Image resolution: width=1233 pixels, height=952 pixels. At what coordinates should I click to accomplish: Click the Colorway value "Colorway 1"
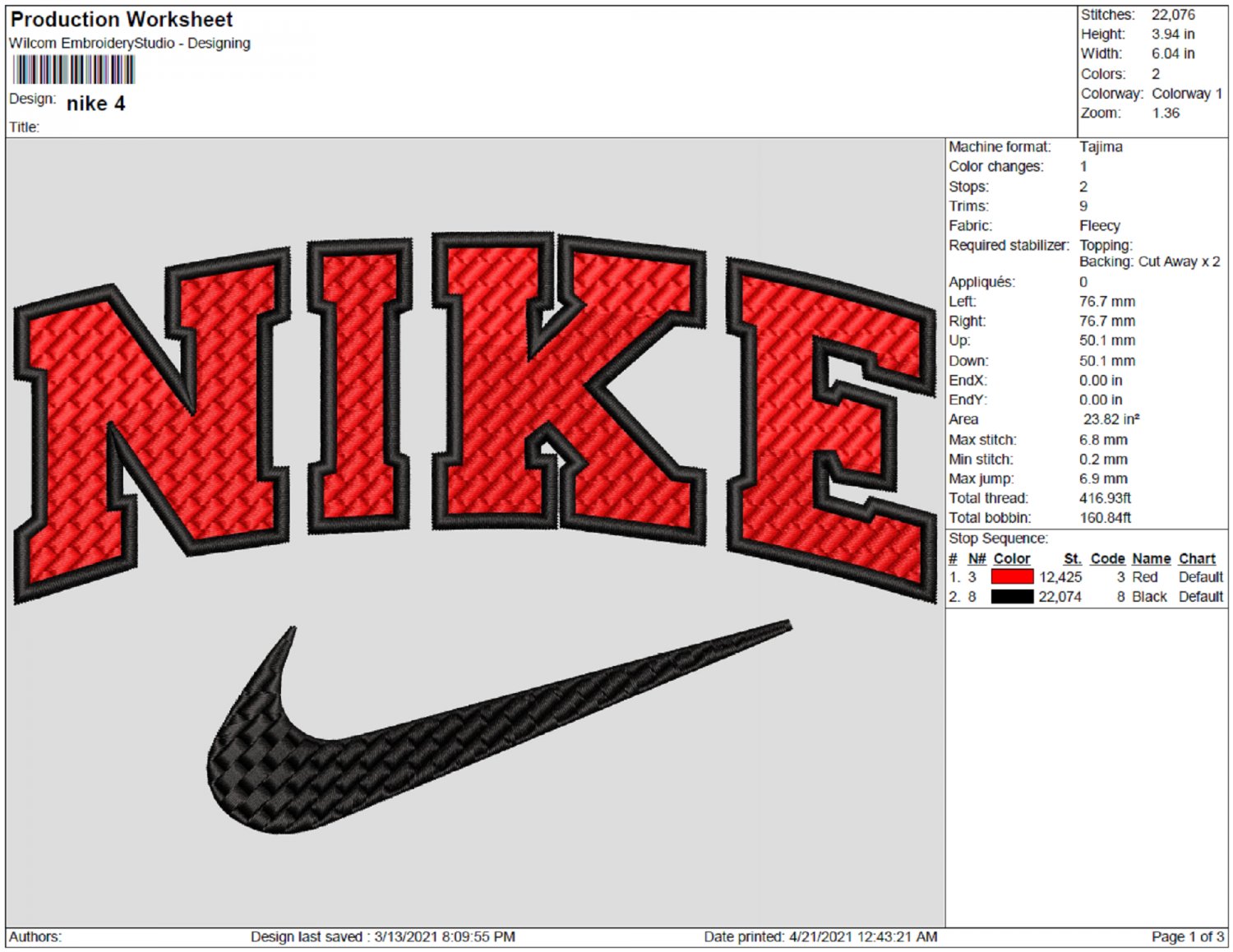pos(1187,94)
